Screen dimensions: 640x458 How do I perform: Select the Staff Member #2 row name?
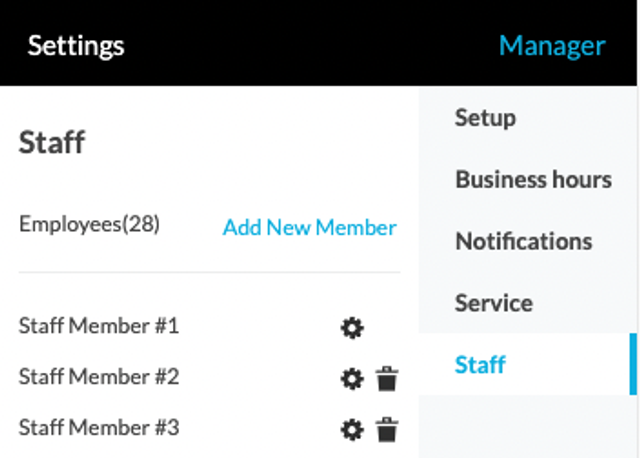99,376
